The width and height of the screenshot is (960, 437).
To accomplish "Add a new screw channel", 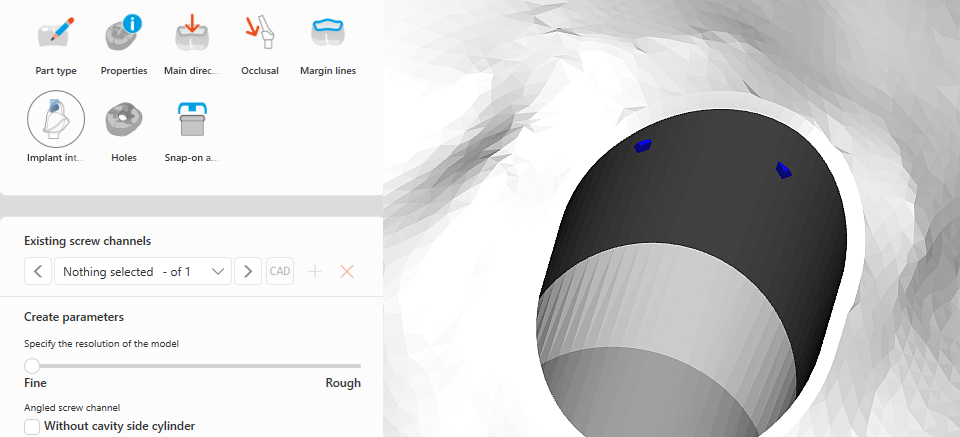I will (315, 272).
